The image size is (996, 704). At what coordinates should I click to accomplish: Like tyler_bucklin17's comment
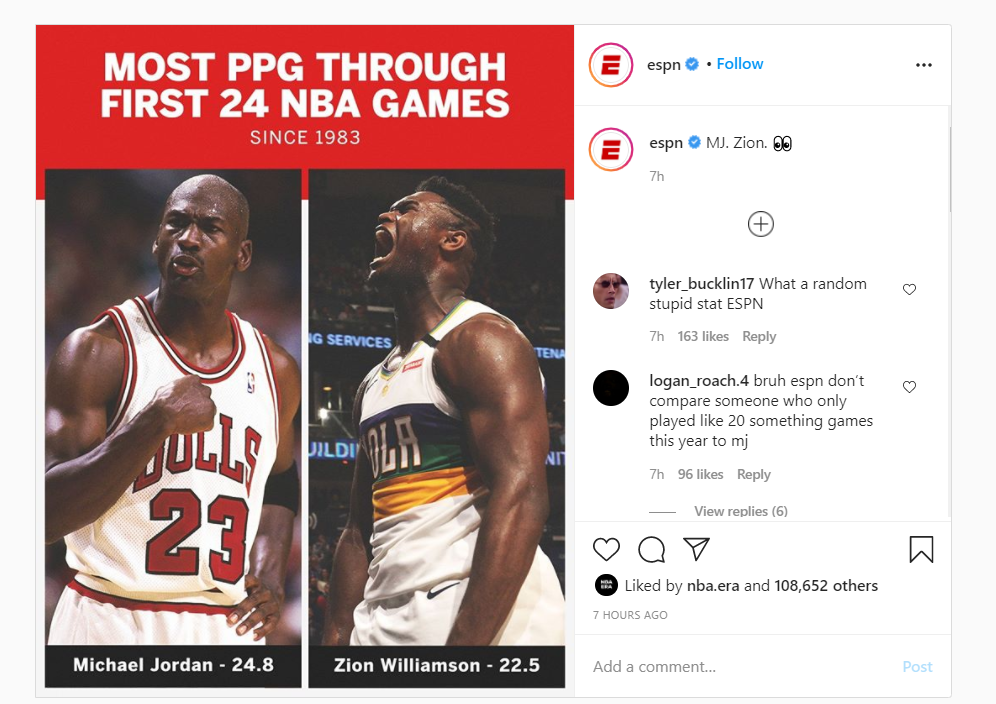[x=909, y=290]
